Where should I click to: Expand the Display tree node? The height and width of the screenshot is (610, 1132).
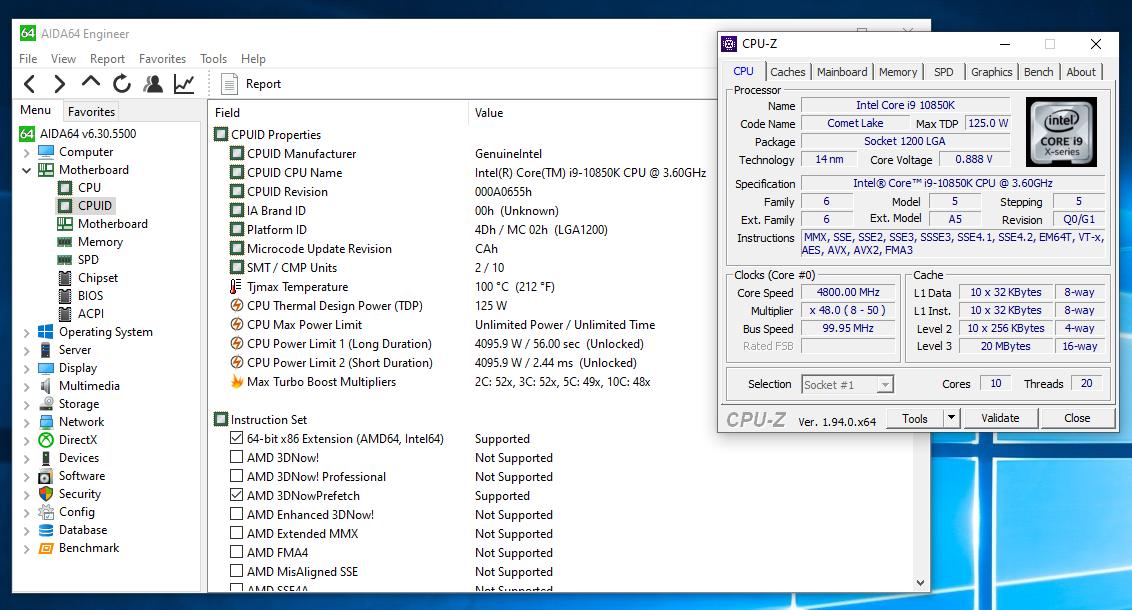click(27, 369)
